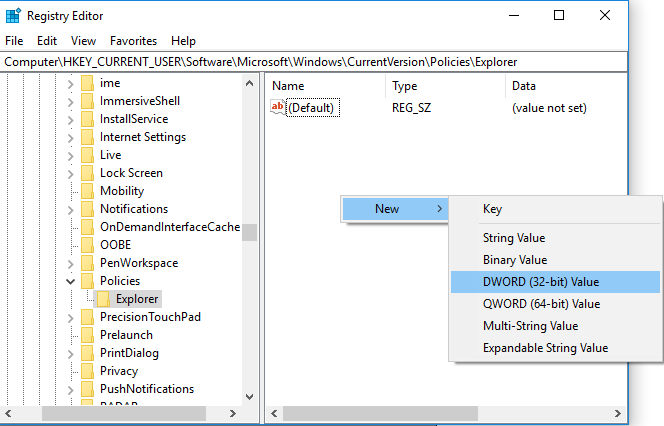664x426 pixels.
Task: Choose Multi-String Value option
Action: tap(555, 326)
